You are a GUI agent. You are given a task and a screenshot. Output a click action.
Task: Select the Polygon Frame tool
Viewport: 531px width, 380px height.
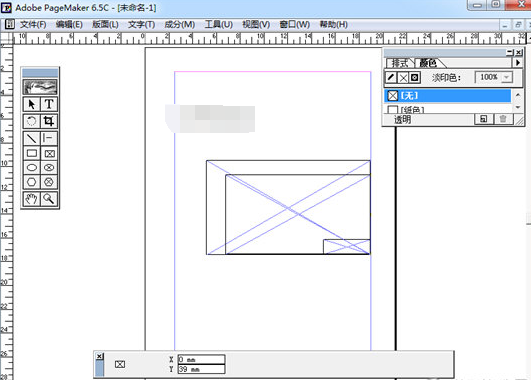[x=49, y=182]
